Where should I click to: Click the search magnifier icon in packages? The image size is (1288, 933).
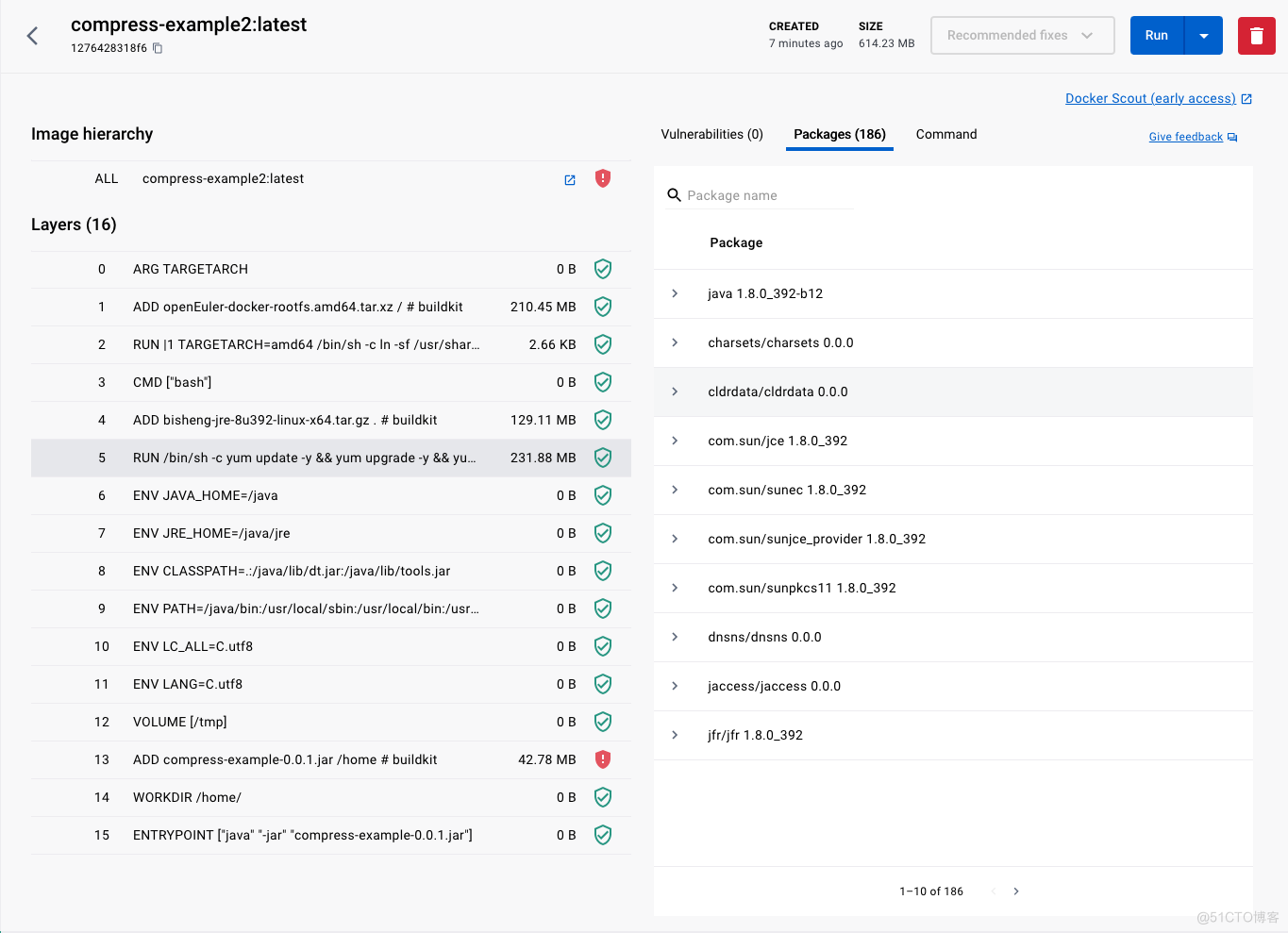pyautogui.click(x=674, y=195)
